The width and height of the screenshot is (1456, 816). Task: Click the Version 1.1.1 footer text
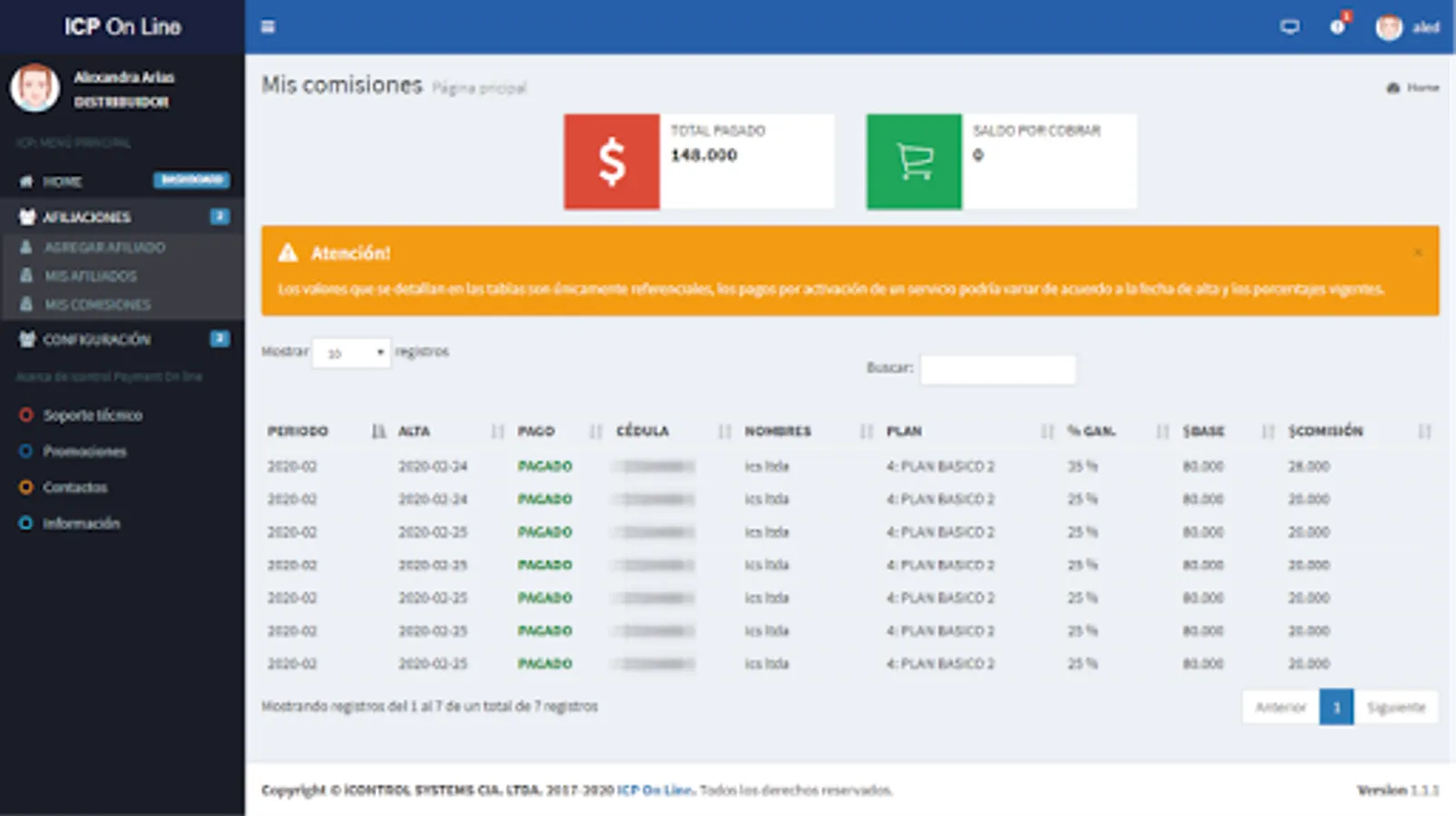click(1398, 791)
